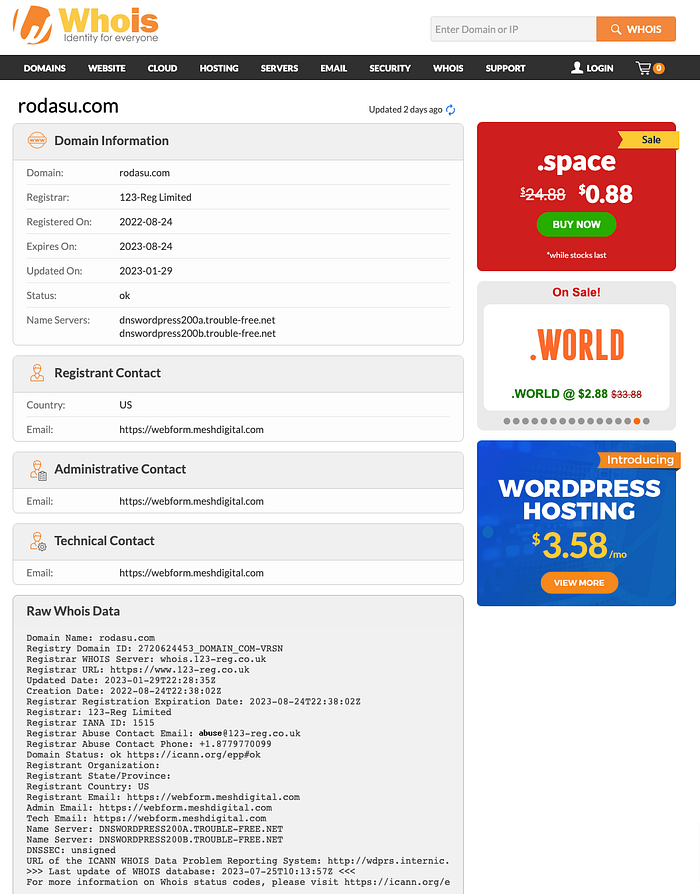700x894 pixels.
Task: Focus the Enter Domain or IP field
Action: tap(514, 29)
